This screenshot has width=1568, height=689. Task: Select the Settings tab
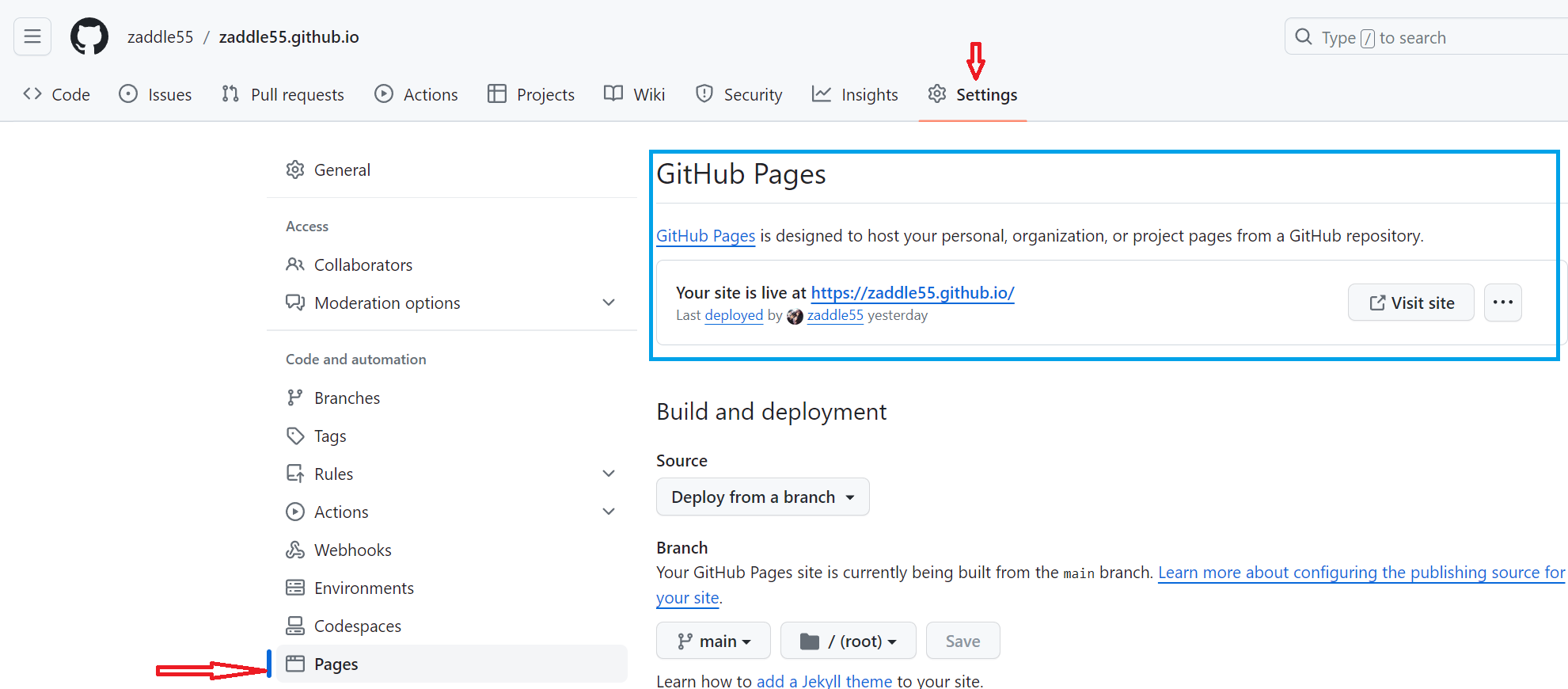[973, 94]
